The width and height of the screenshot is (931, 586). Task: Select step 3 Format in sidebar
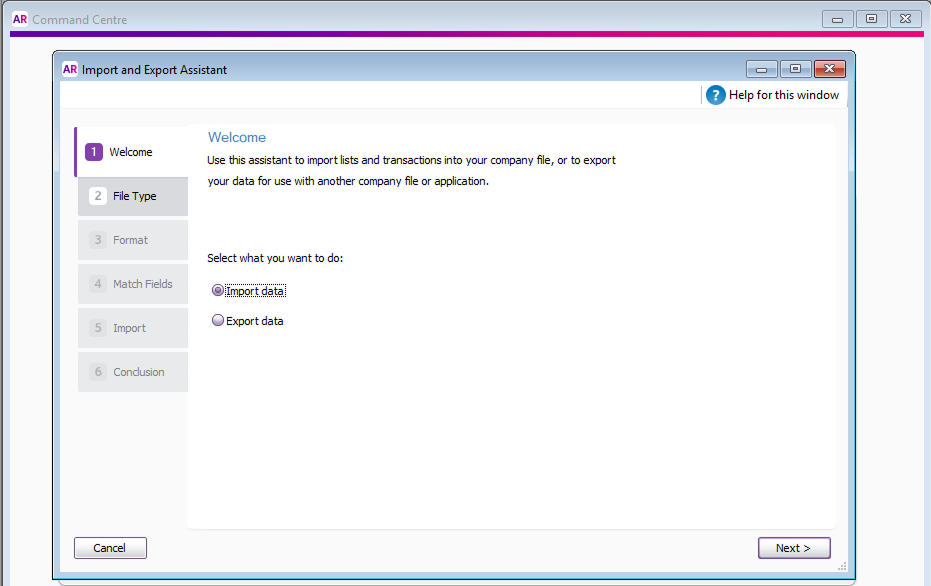133,240
